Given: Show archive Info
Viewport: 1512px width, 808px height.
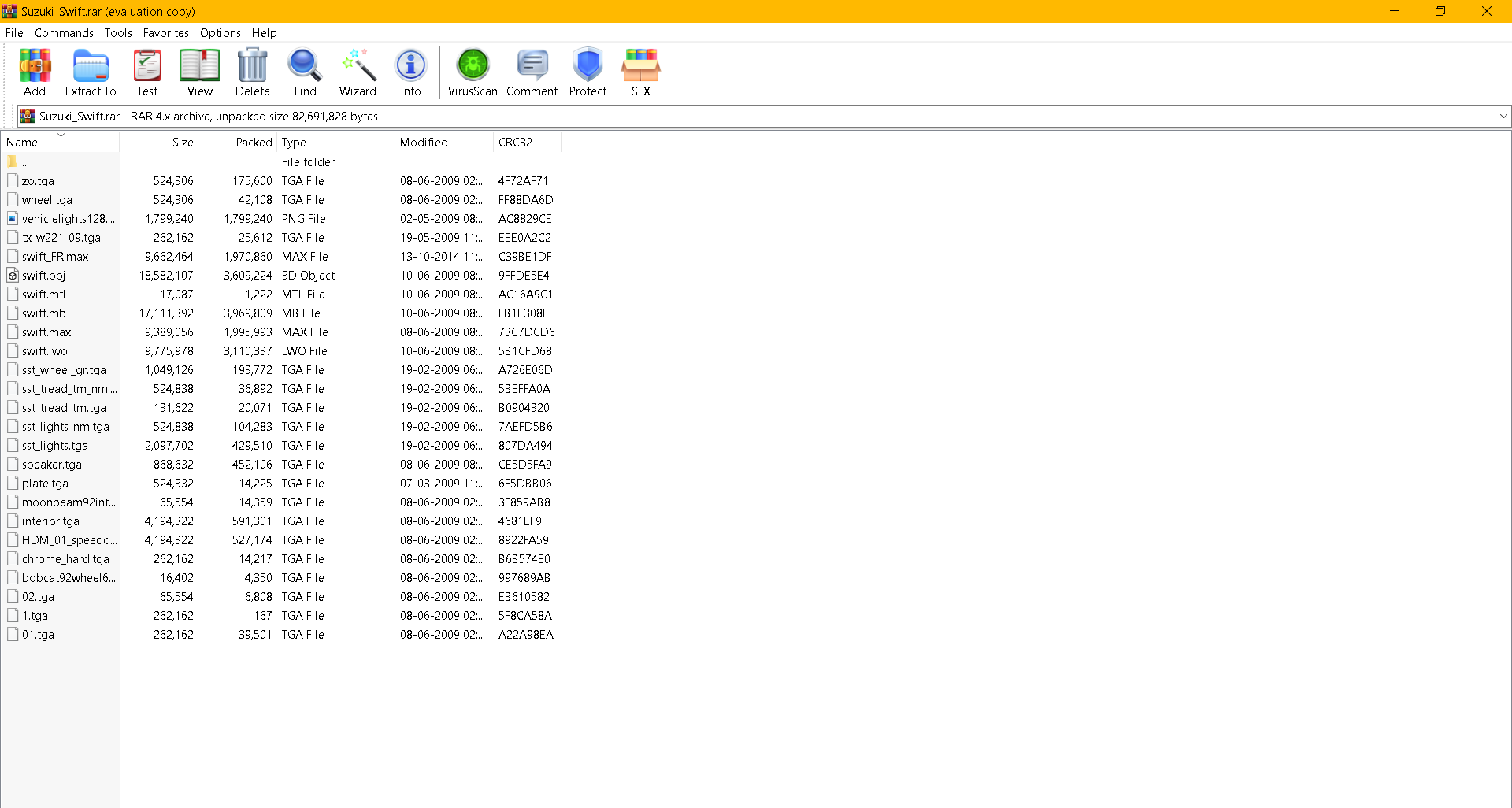Looking at the screenshot, I should (410, 65).
